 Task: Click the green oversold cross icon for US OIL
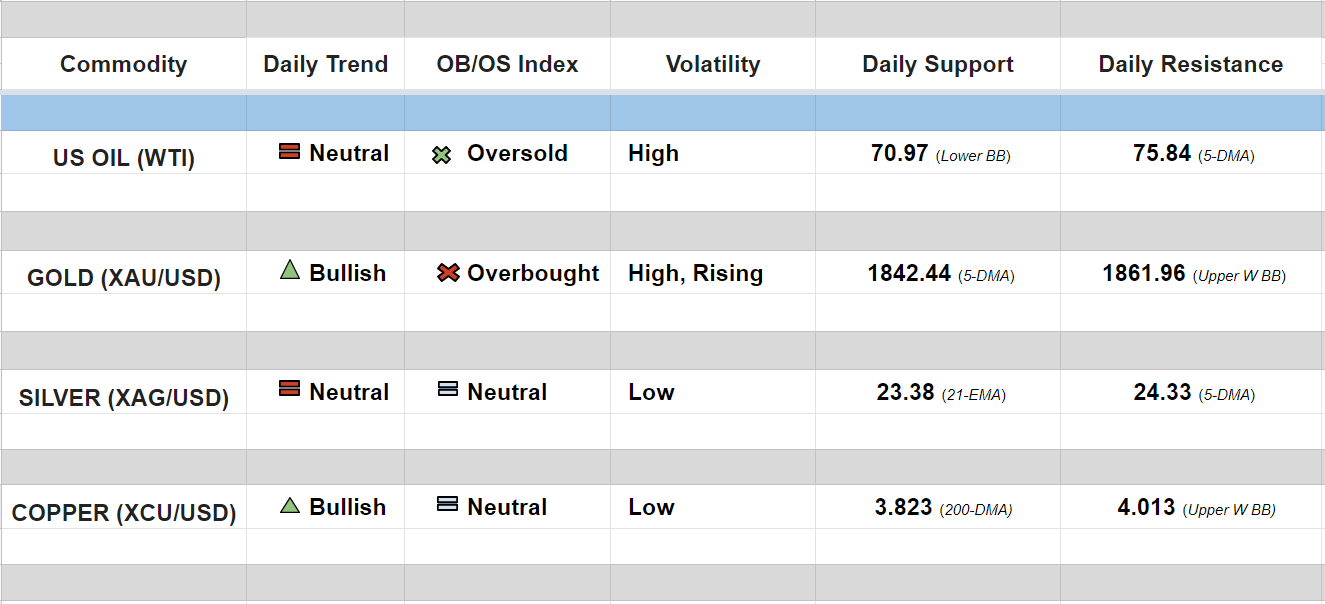coord(441,155)
